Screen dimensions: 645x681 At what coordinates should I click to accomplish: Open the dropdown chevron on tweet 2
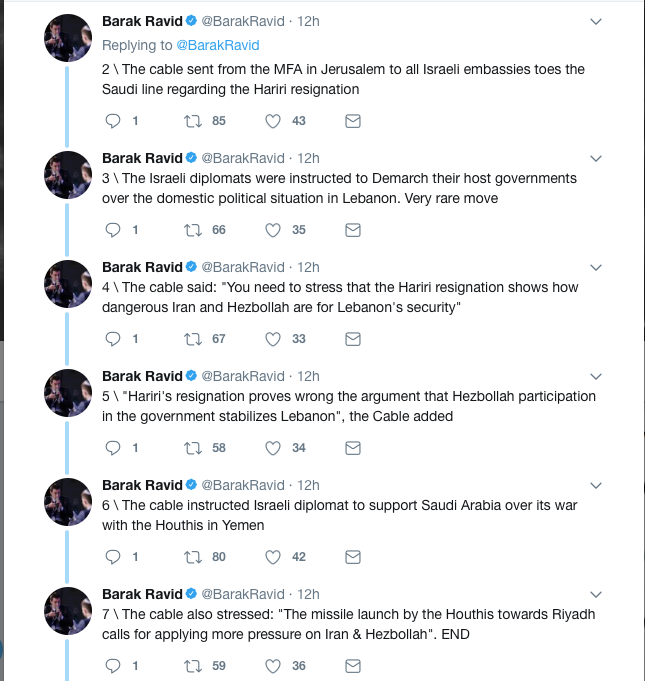pos(597,22)
